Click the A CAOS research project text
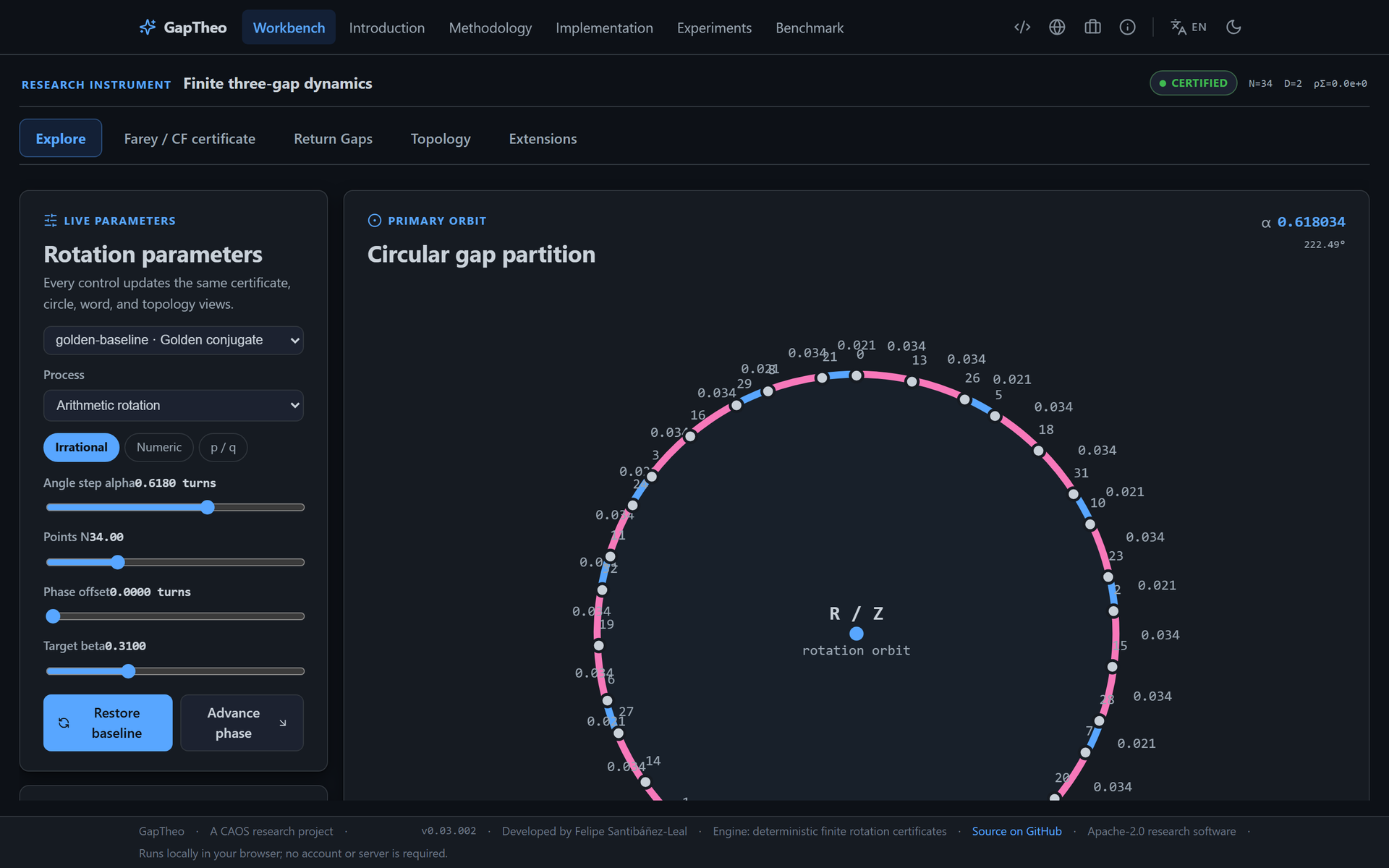1389x868 pixels. click(271, 832)
